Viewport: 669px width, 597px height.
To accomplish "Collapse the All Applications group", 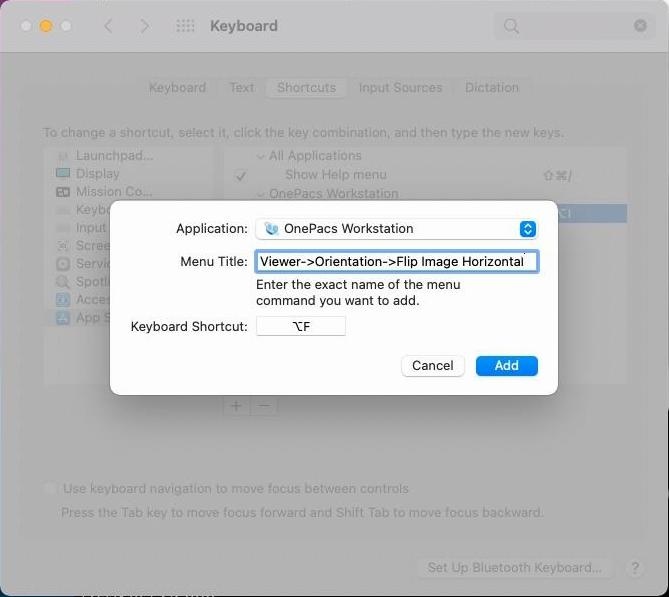I will pos(260,157).
